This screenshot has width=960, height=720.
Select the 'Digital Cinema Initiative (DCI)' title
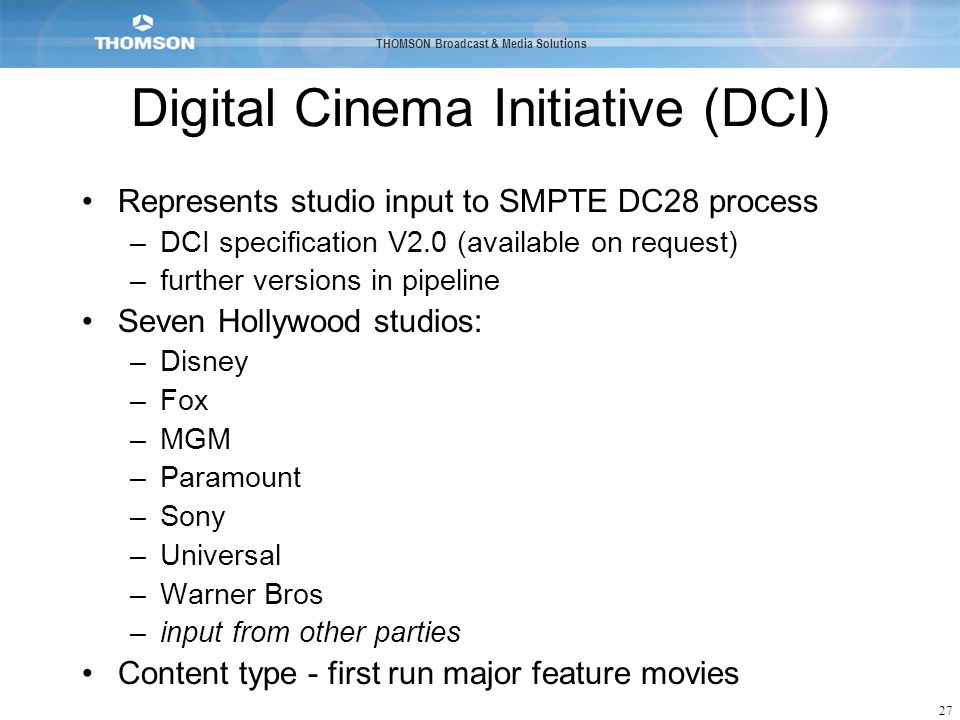pyautogui.click(x=481, y=110)
